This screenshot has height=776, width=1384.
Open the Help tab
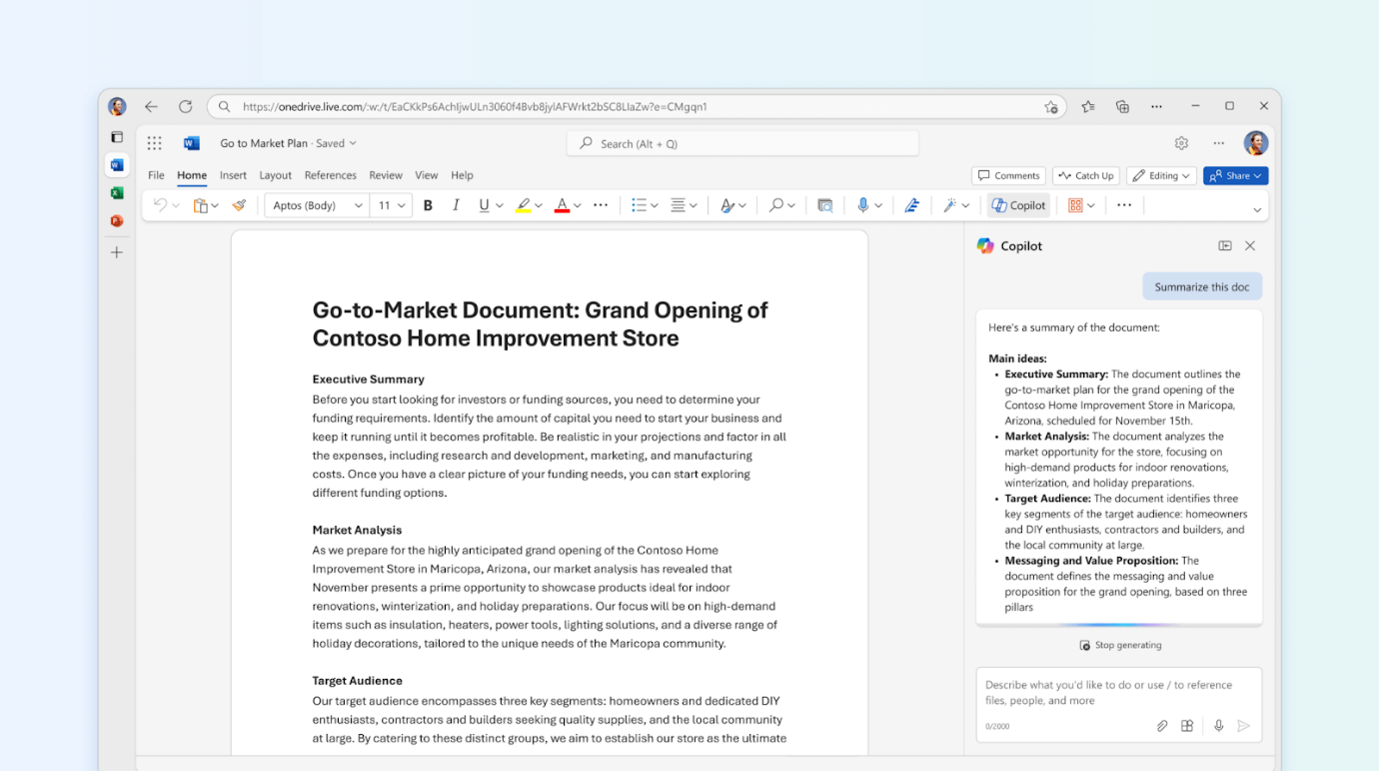tap(463, 176)
